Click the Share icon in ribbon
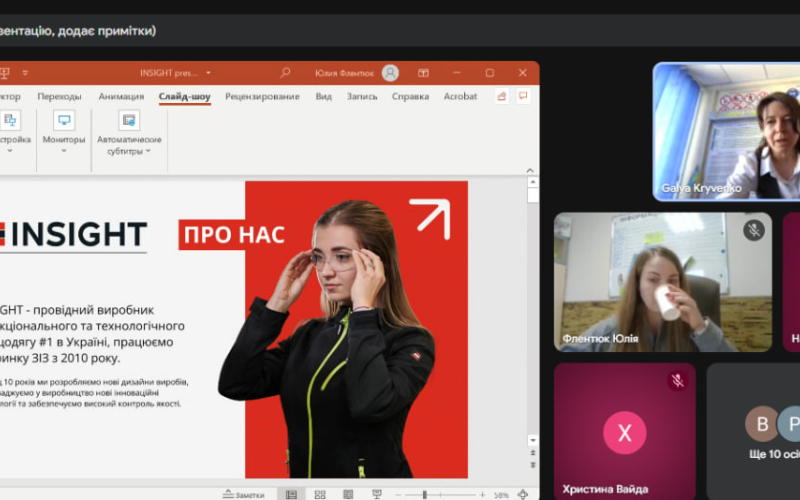 (502, 96)
